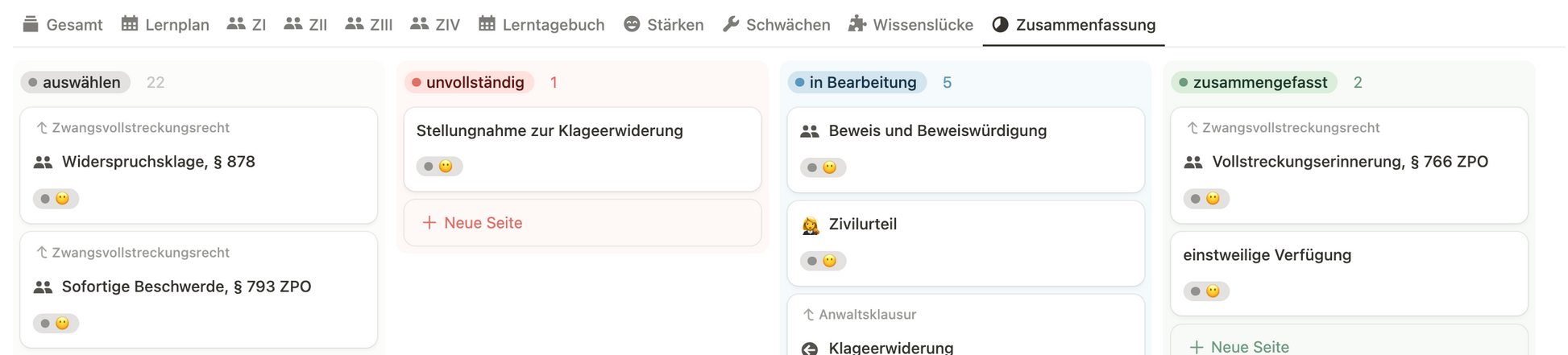Click the 'unvollständig' red status label
This screenshot has height=355, width=1568.
(469, 82)
